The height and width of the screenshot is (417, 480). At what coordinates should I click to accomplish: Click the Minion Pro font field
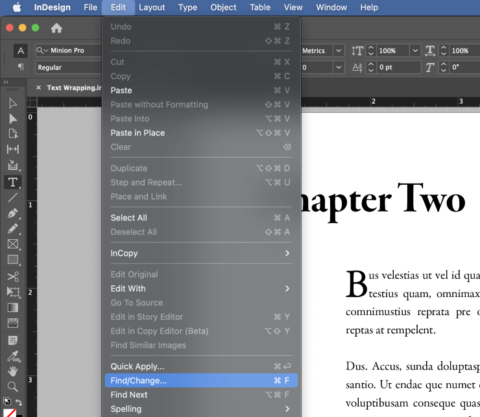68,51
